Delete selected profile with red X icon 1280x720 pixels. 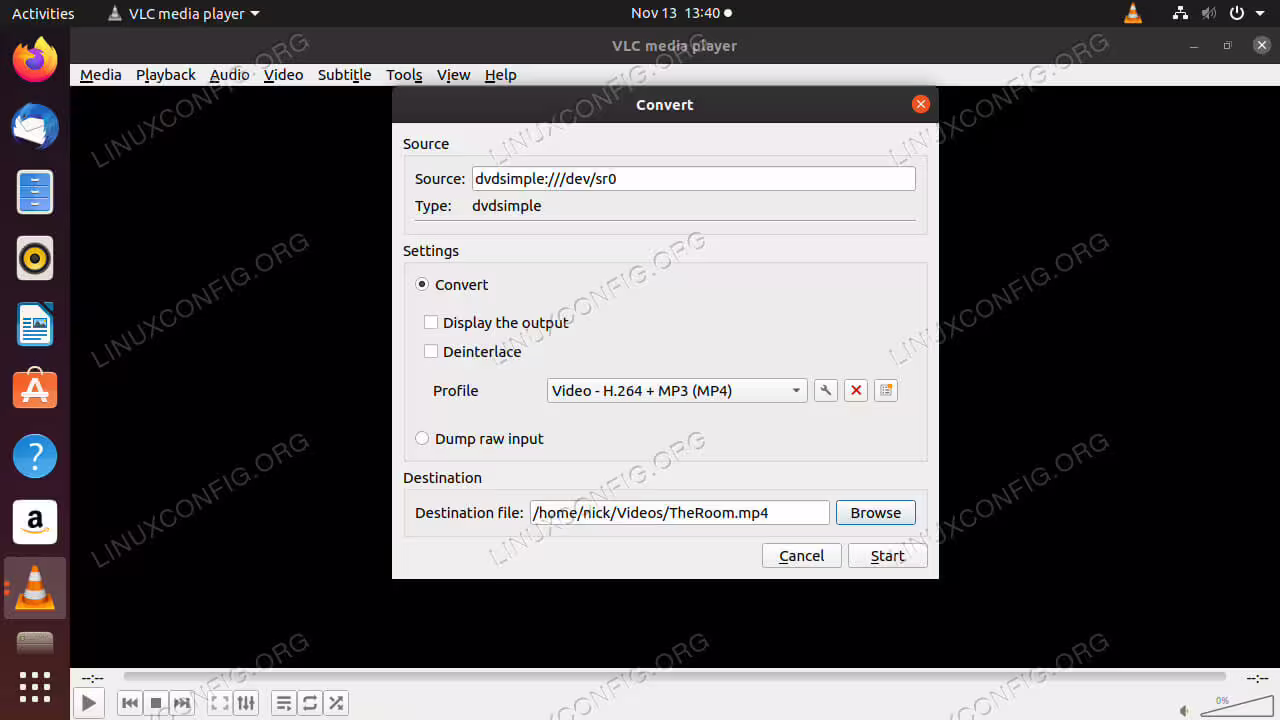tap(855, 391)
